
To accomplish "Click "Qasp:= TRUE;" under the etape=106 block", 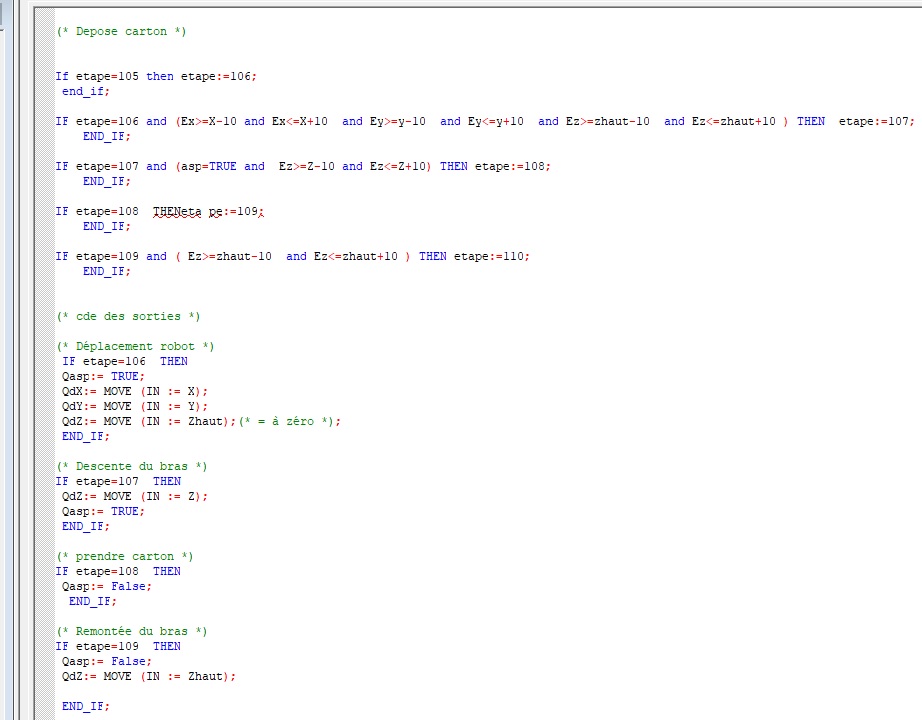I will pos(103,377).
